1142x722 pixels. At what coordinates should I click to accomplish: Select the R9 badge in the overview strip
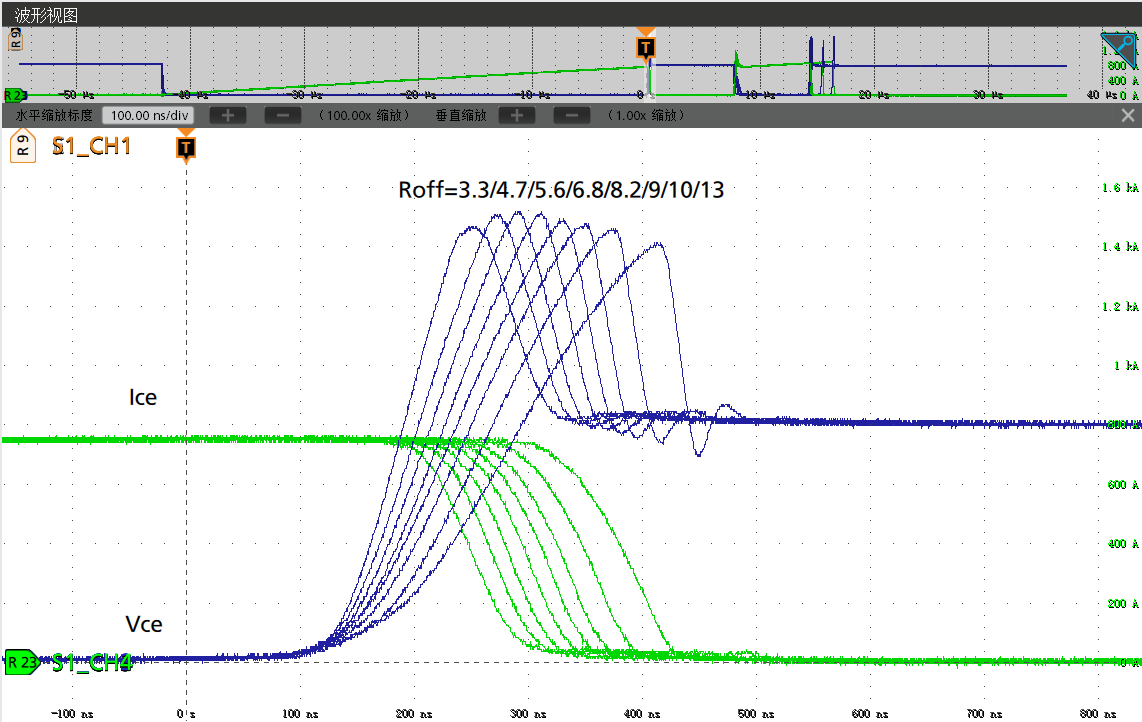click(15, 40)
